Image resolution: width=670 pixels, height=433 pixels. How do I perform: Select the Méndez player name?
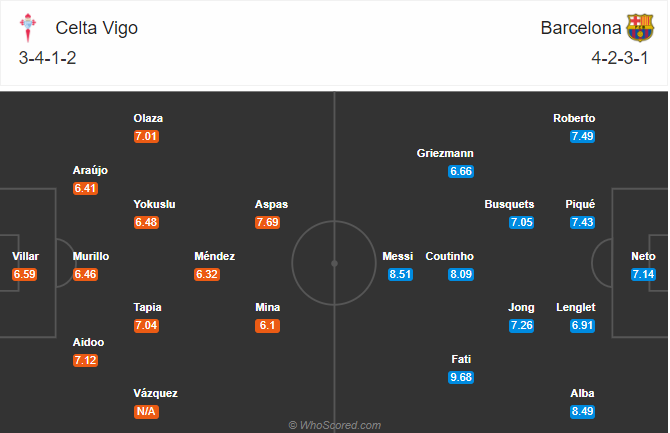click(x=215, y=256)
